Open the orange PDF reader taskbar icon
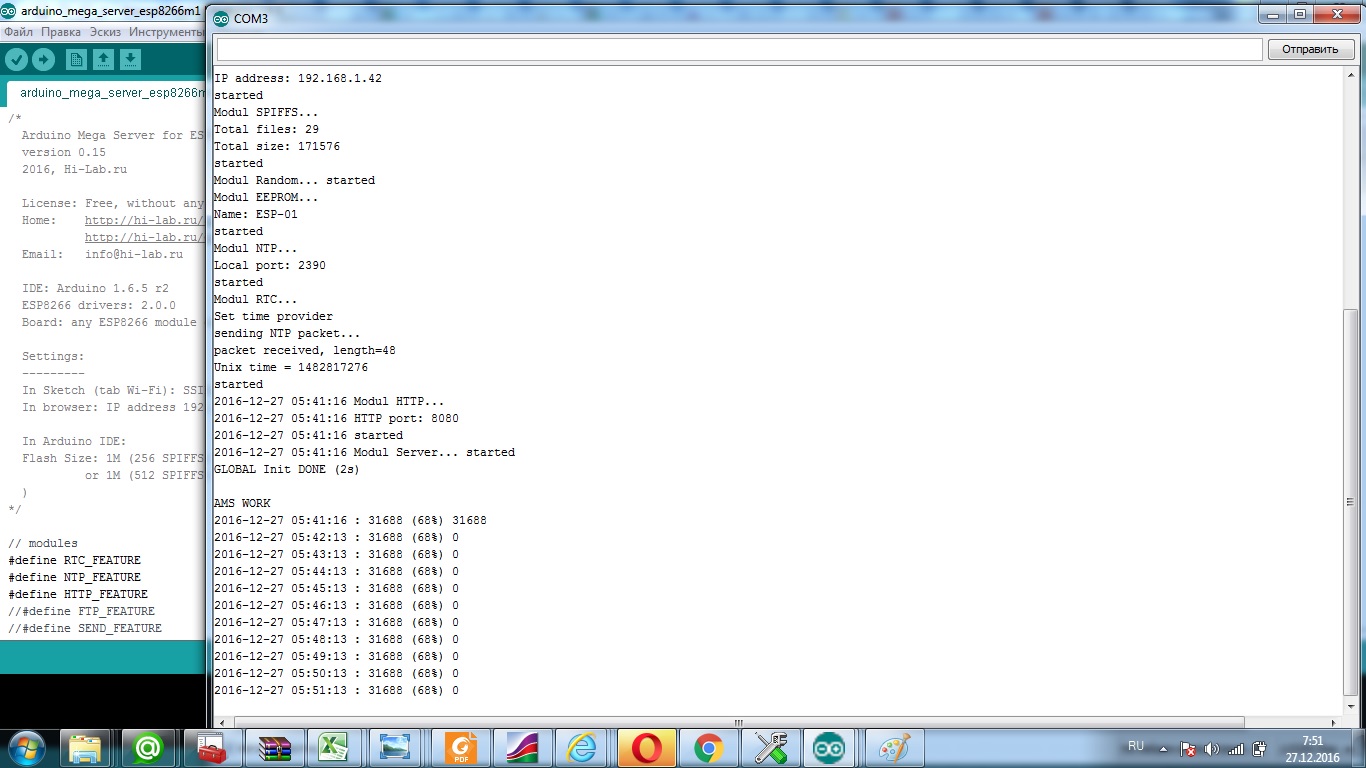This screenshot has width=1366, height=768. click(461, 748)
